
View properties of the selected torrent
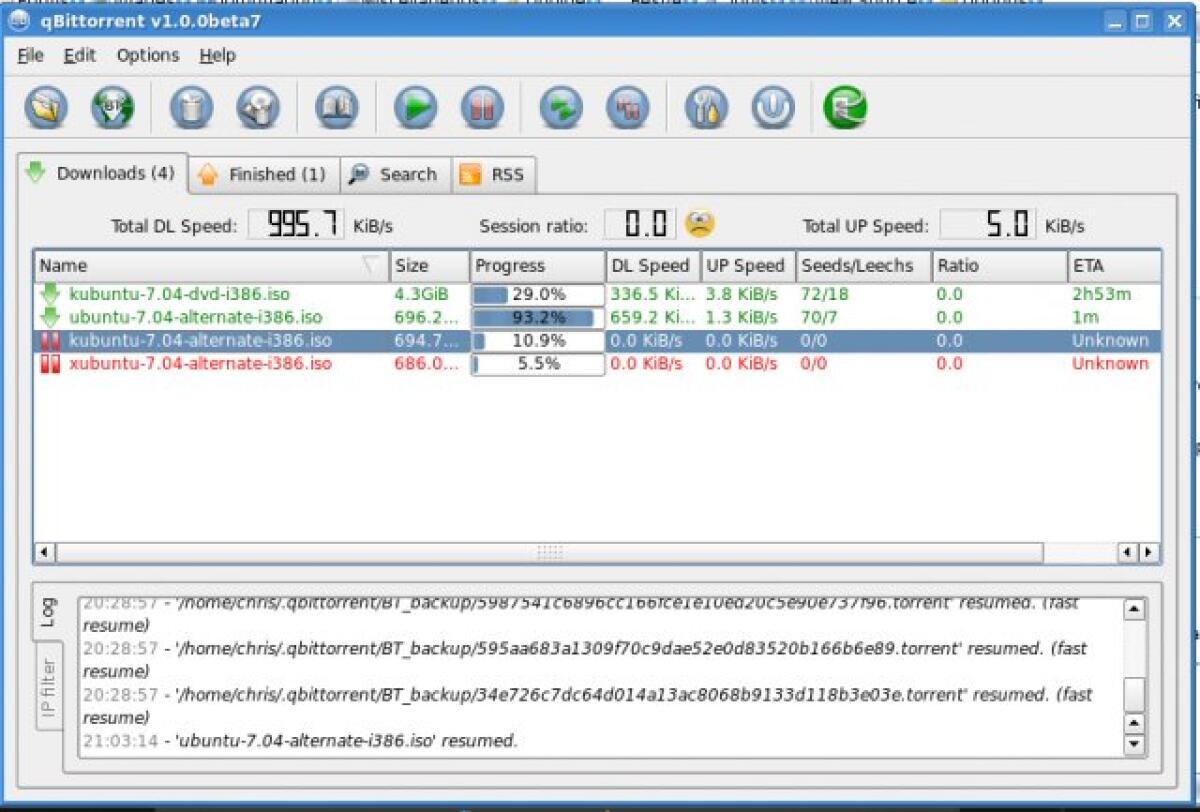tap(335, 106)
